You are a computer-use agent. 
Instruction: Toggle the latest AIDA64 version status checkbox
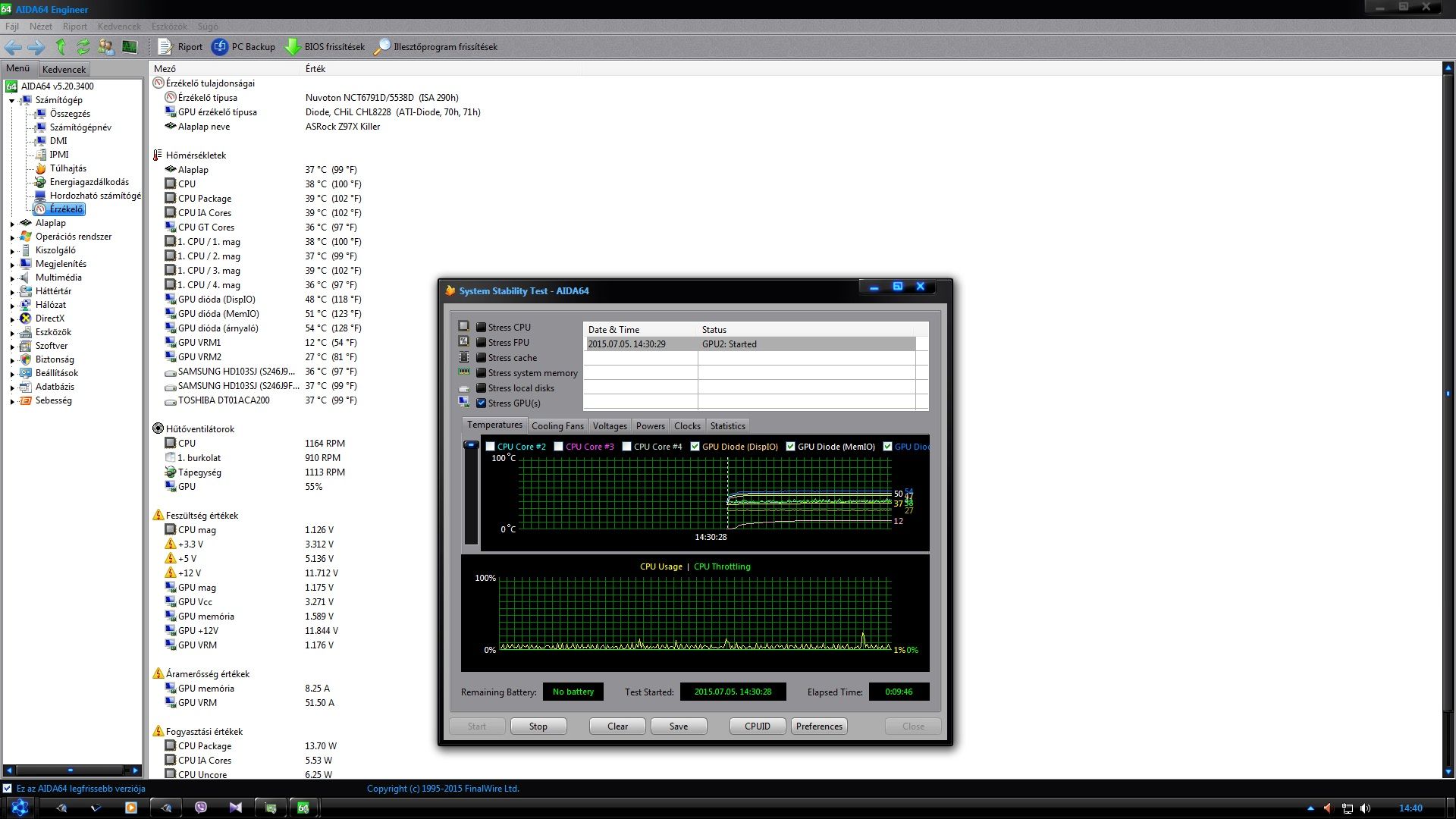coord(7,789)
